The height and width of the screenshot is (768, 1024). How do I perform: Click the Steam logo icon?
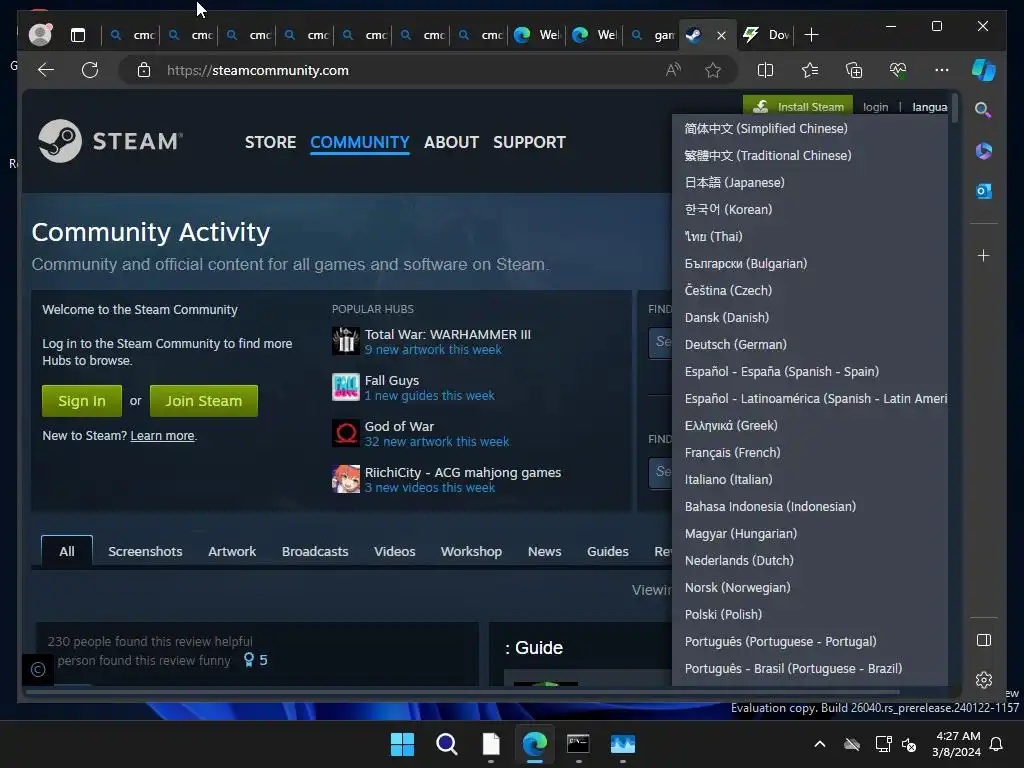[x=59, y=140]
